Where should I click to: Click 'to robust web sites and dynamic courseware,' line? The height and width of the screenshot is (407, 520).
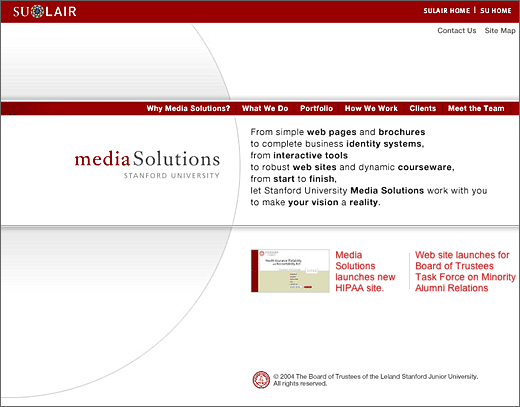(352, 167)
